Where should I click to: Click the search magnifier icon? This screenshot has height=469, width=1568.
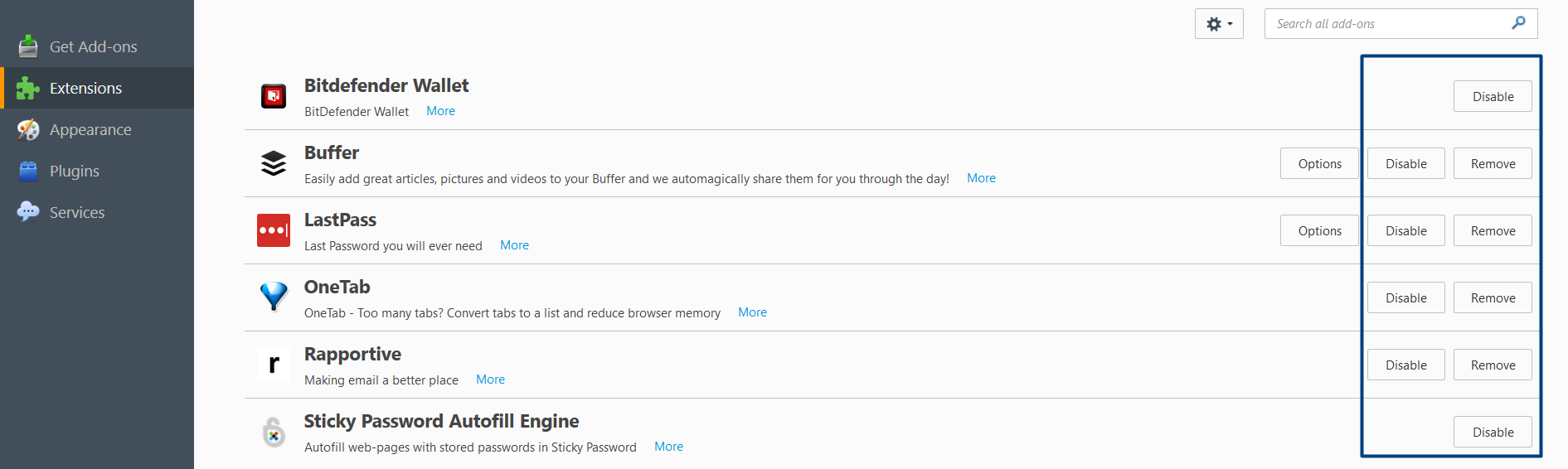[x=1518, y=23]
